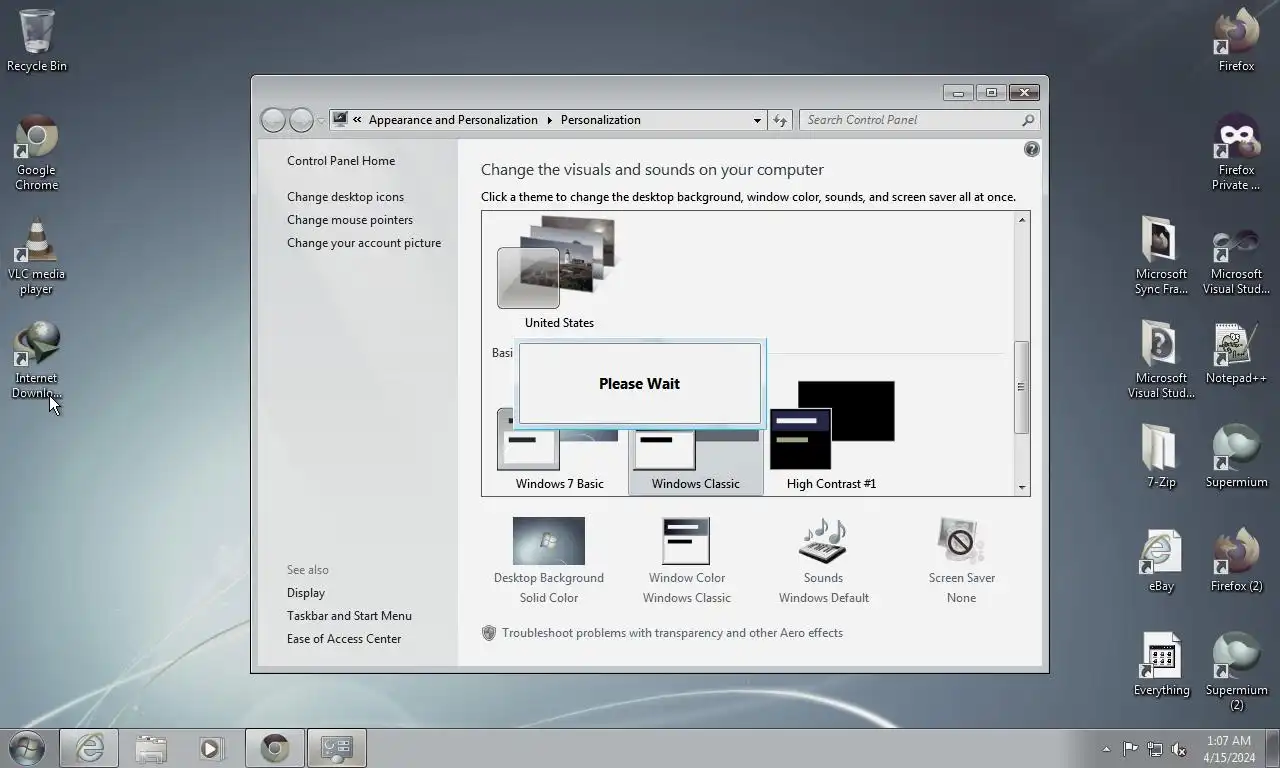Screen dimensions: 1280x768
Task: Launch Firefox from the desktop shortcut
Action: tap(1236, 40)
